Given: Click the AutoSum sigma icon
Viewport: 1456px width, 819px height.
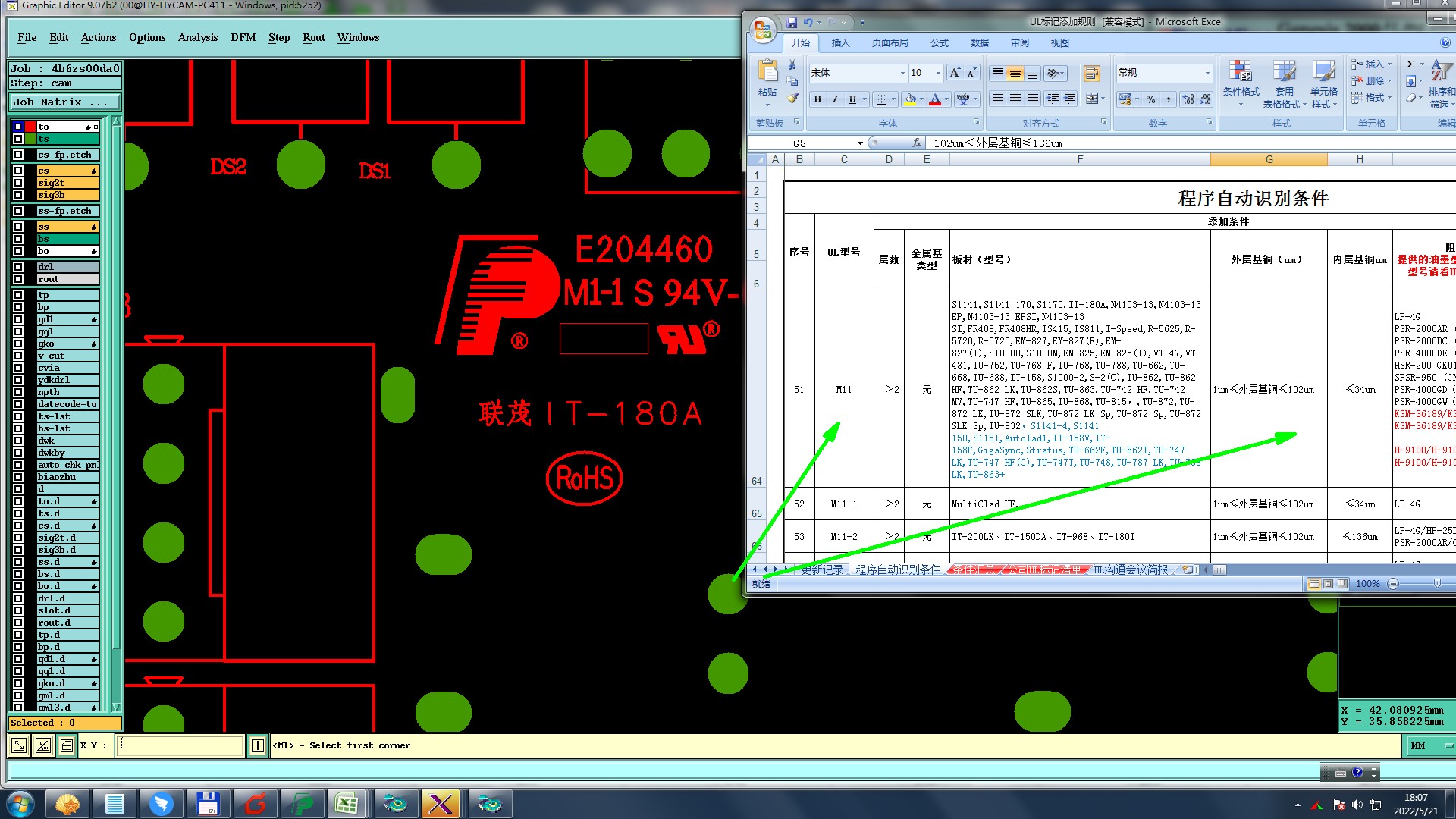Looking at the screenshot, I should (1410, 64).
